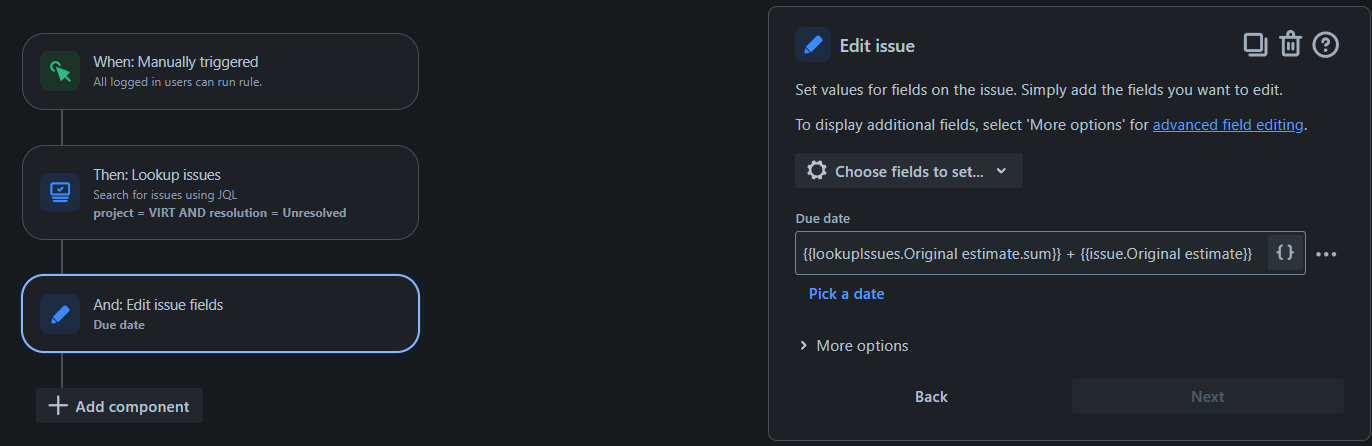Screen dimensions: 1372x446
Task: Select the Manually triggered rule step
Action: point(220,71)
